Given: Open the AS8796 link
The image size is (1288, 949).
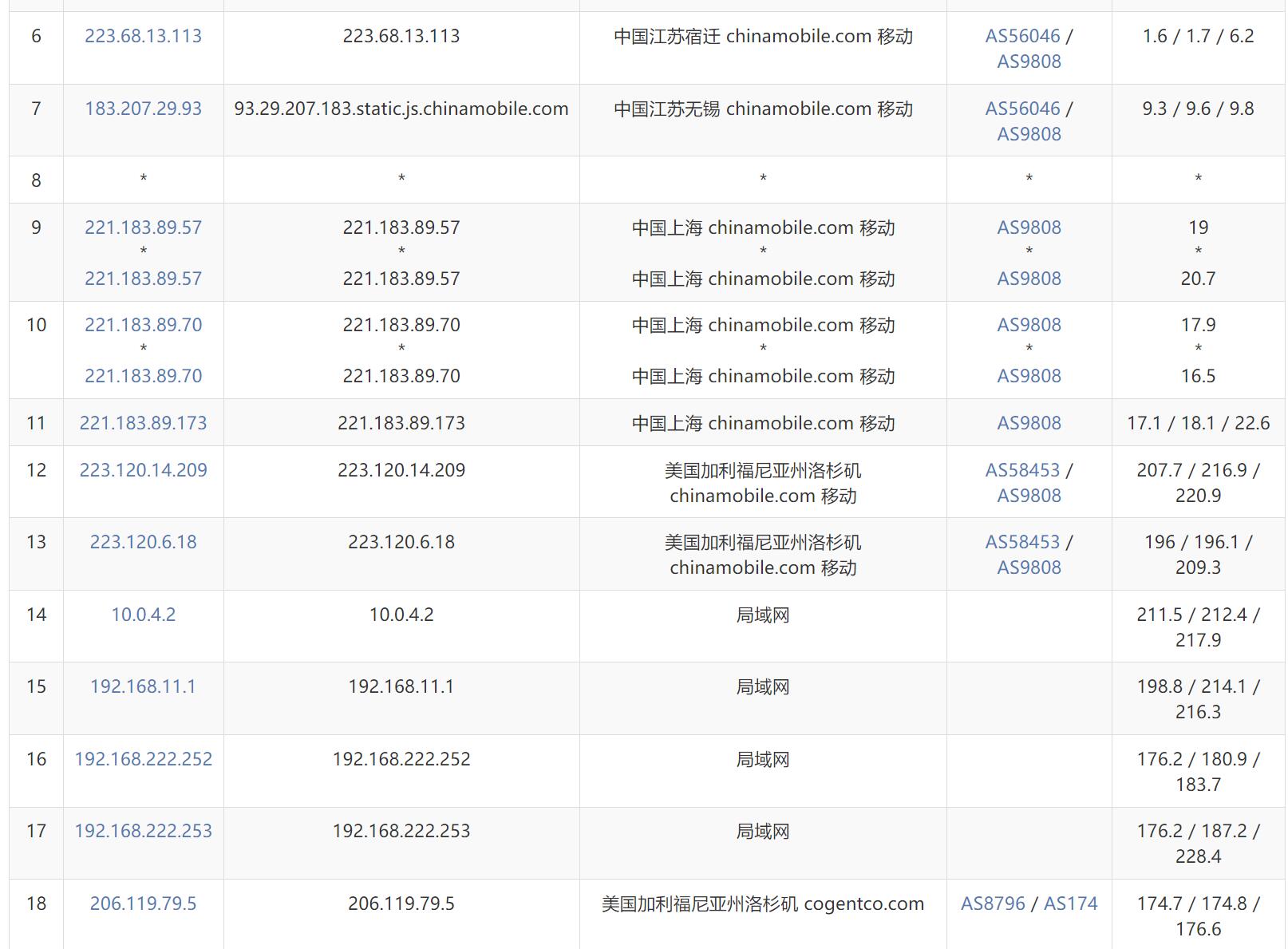Looking at the screenshot, I should (x=993, y=904).
